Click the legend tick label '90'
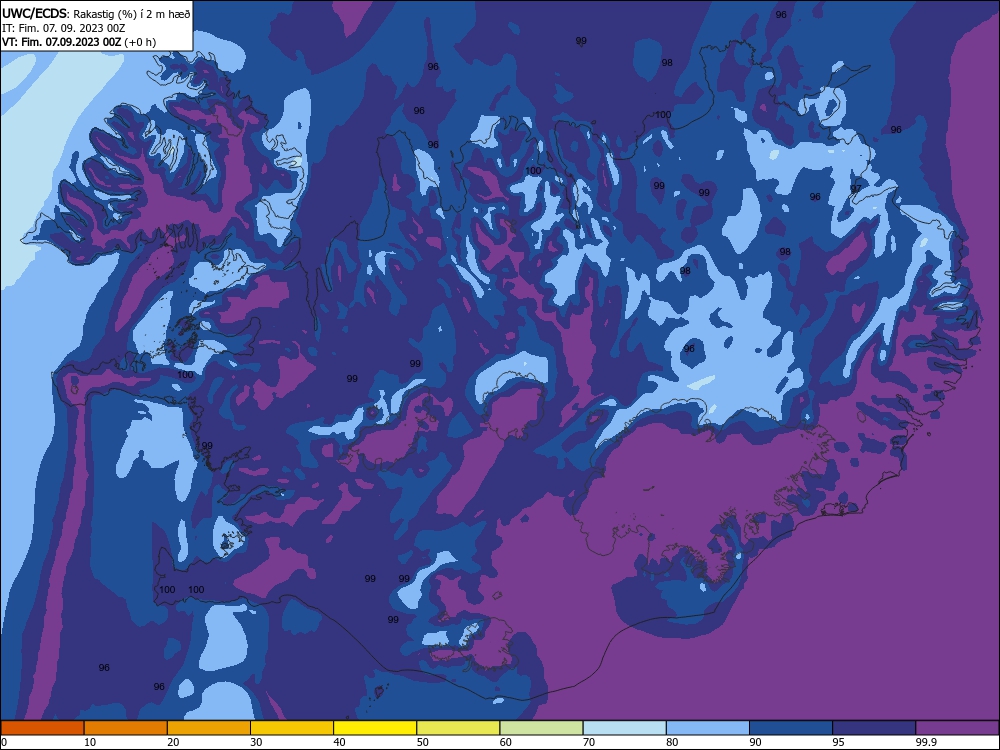 (756, 742)
